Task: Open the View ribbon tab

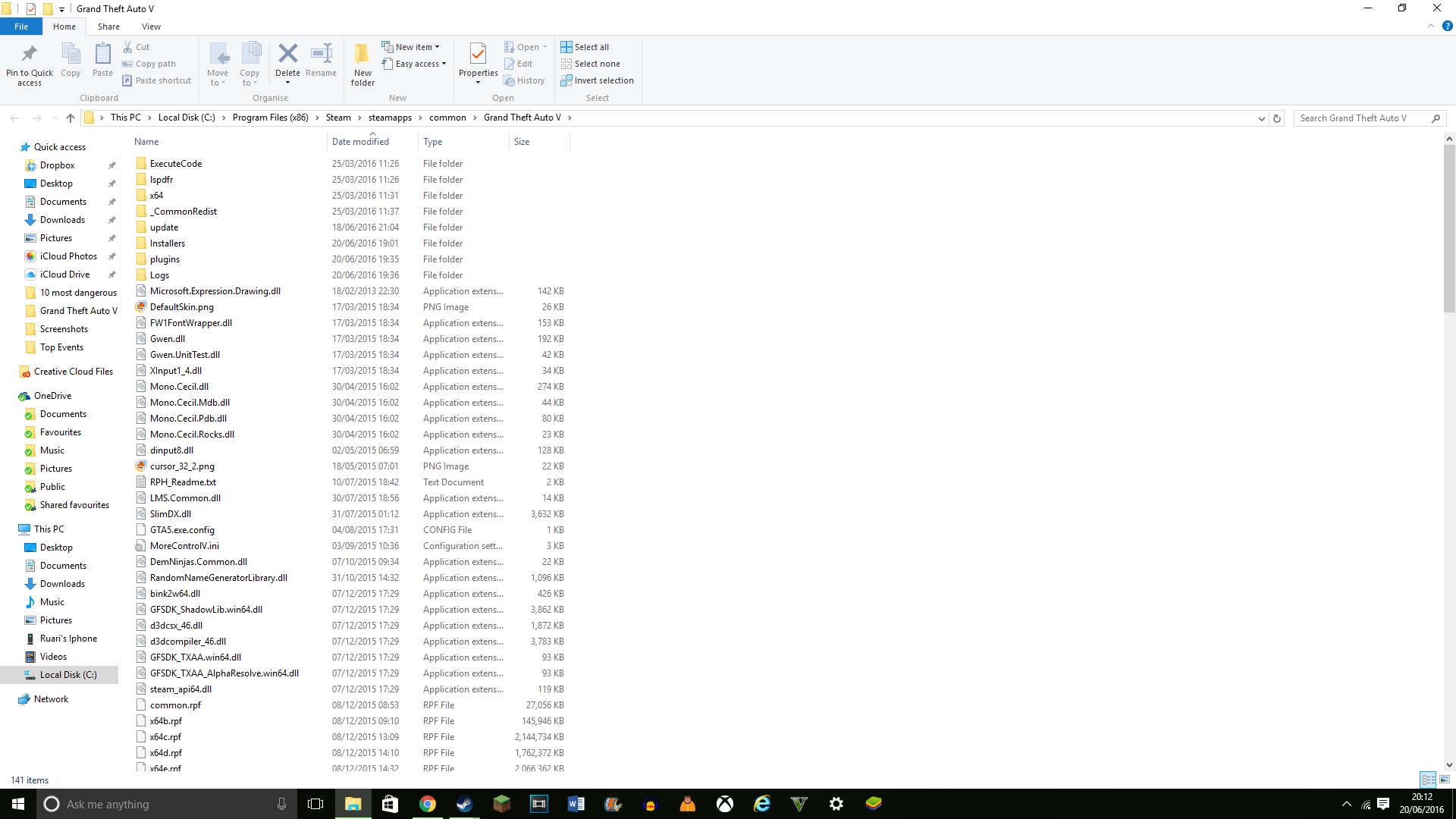Action: click(x=151, y=27)
